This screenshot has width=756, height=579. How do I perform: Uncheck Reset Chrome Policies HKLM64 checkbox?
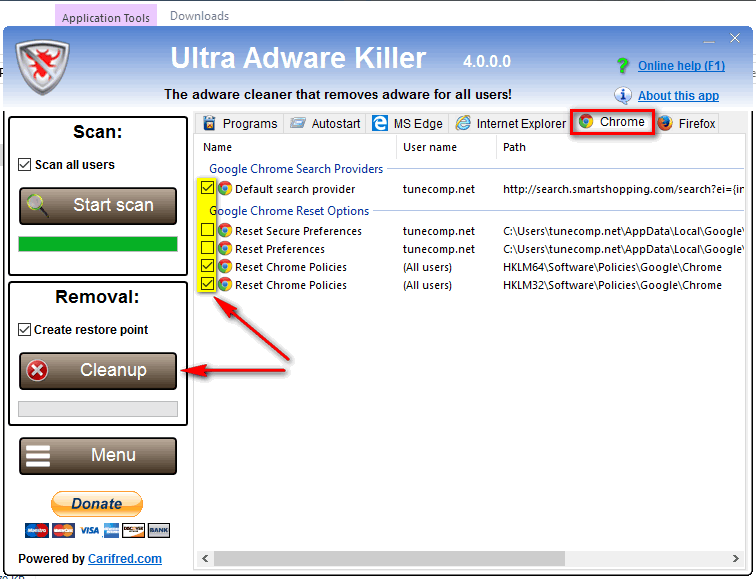coord(207,266)
